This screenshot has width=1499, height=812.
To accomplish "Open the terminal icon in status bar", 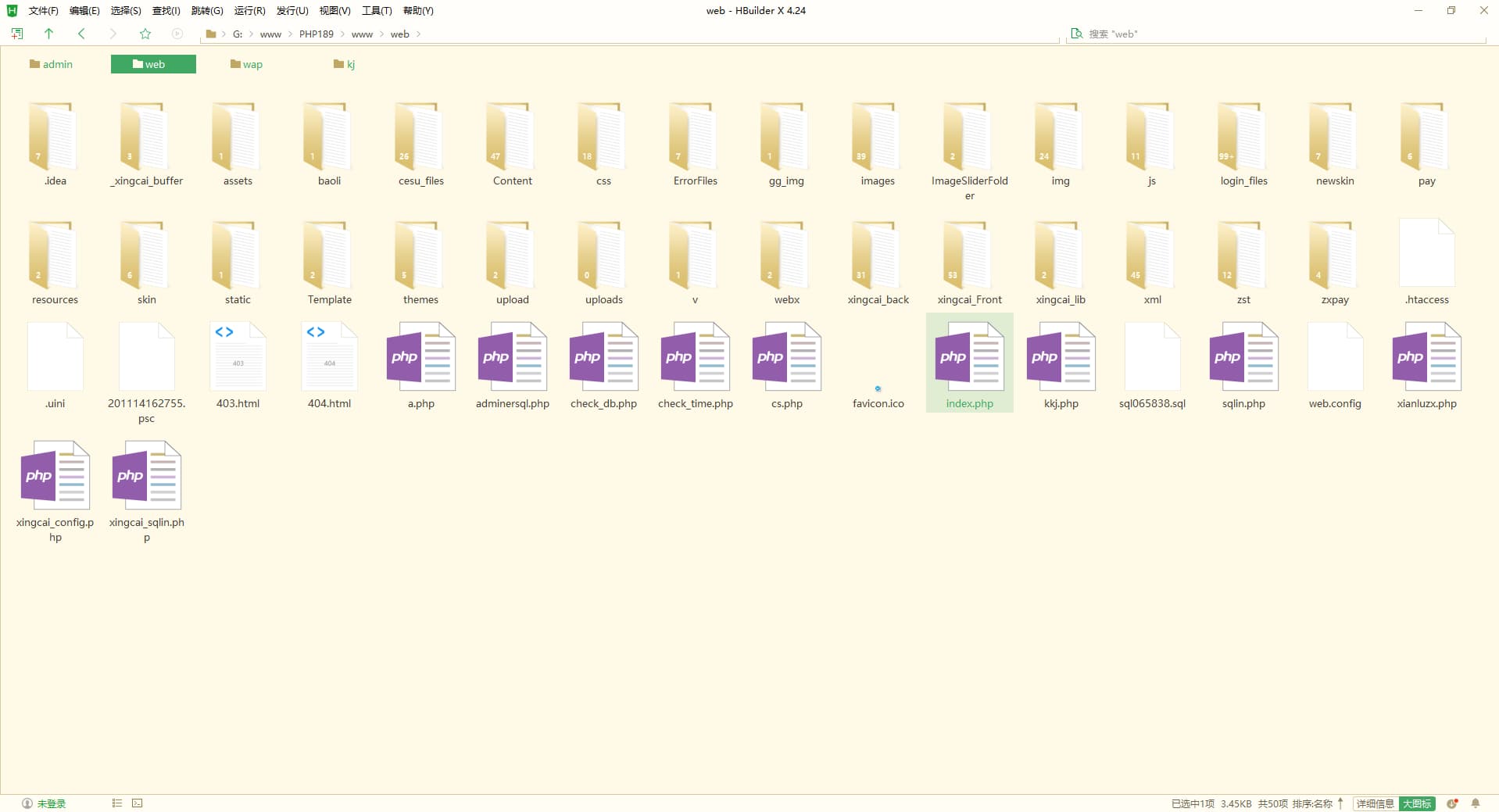I will pos(138,803).
